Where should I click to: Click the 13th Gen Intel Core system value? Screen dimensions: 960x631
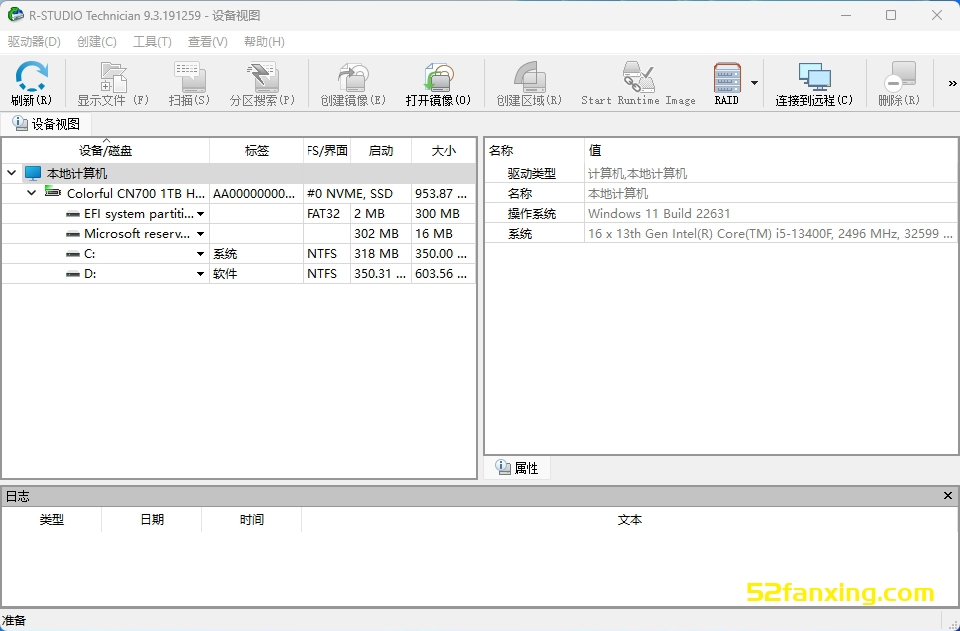click(770, 234)
